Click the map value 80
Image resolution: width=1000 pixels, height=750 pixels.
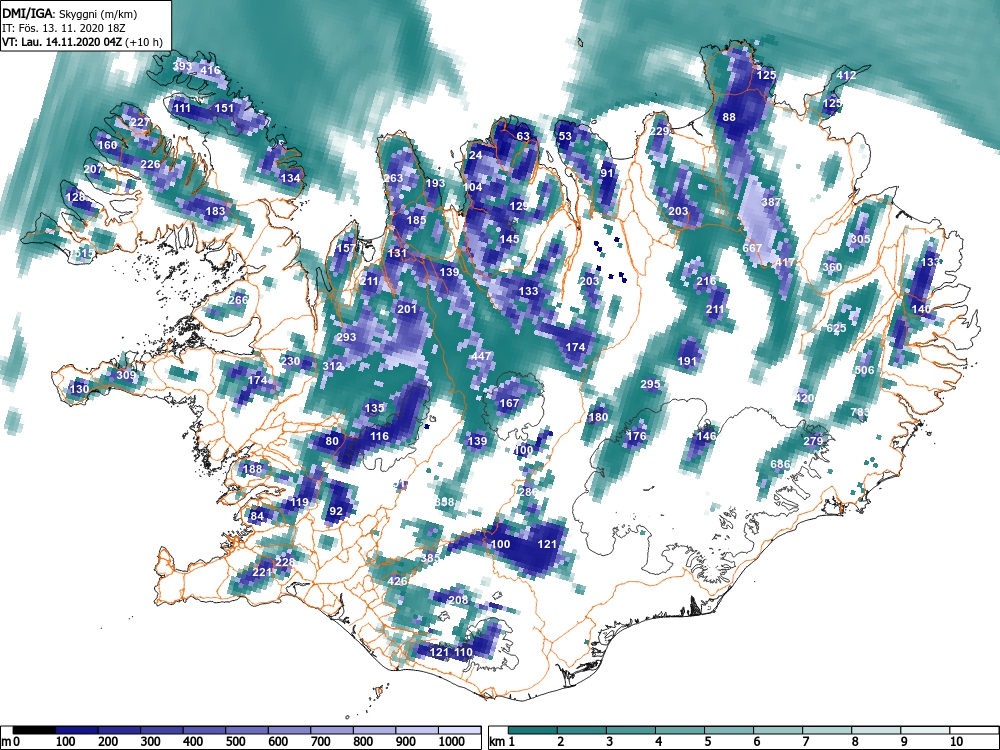click(x=332, y=441)
